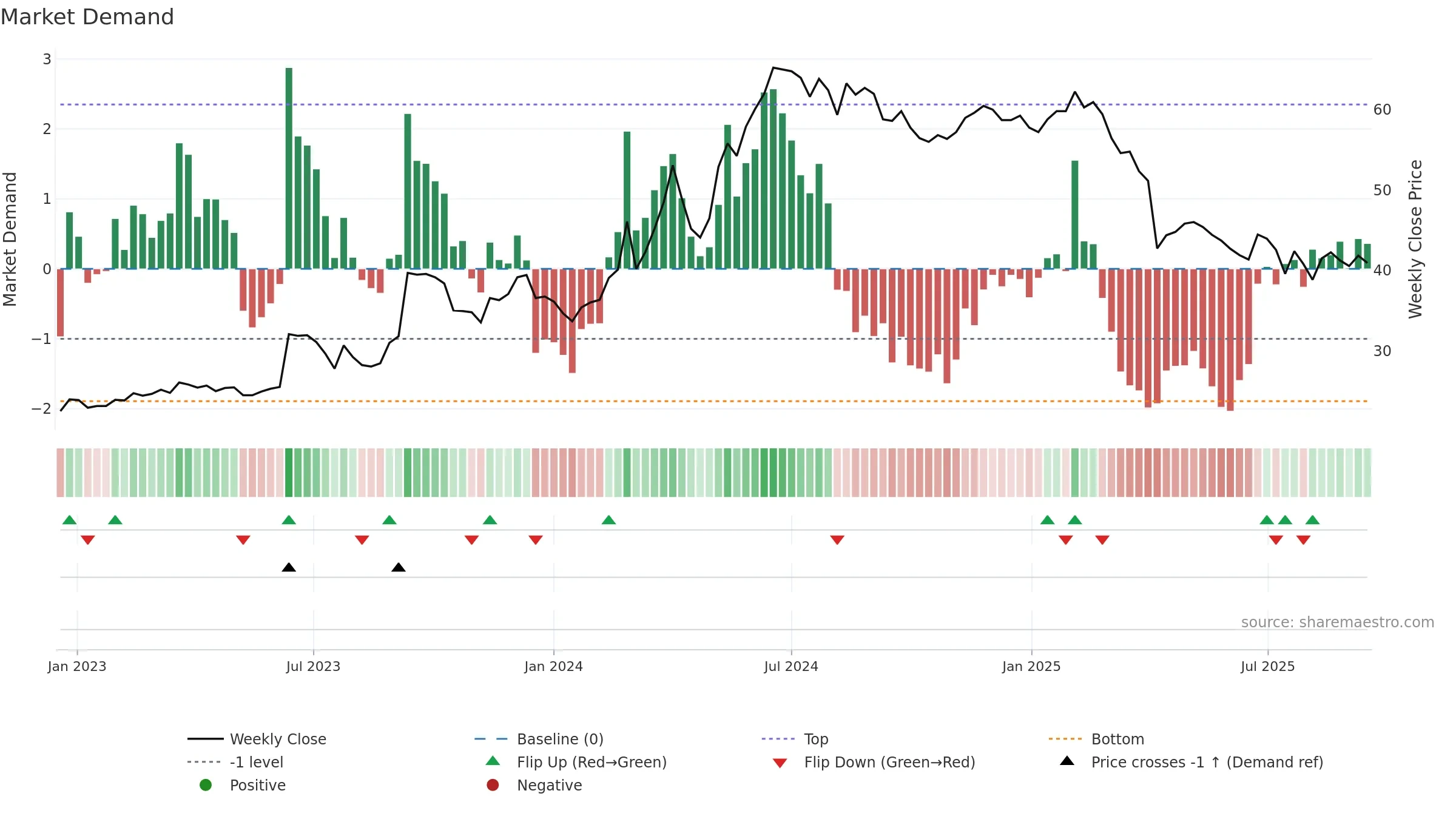Click the 30 tick on price axis
The image size is (1456, 819).
(1383, 351)
